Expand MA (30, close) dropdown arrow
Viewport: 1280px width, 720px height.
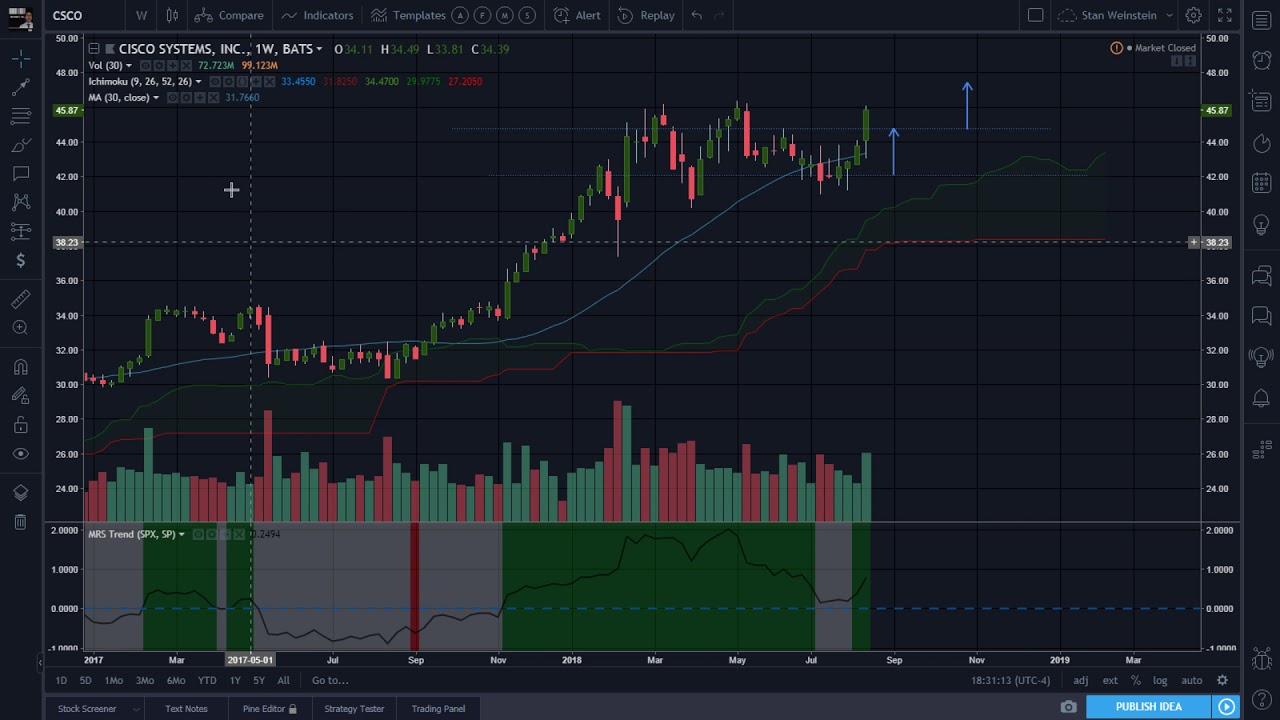(x=156, y=97)
